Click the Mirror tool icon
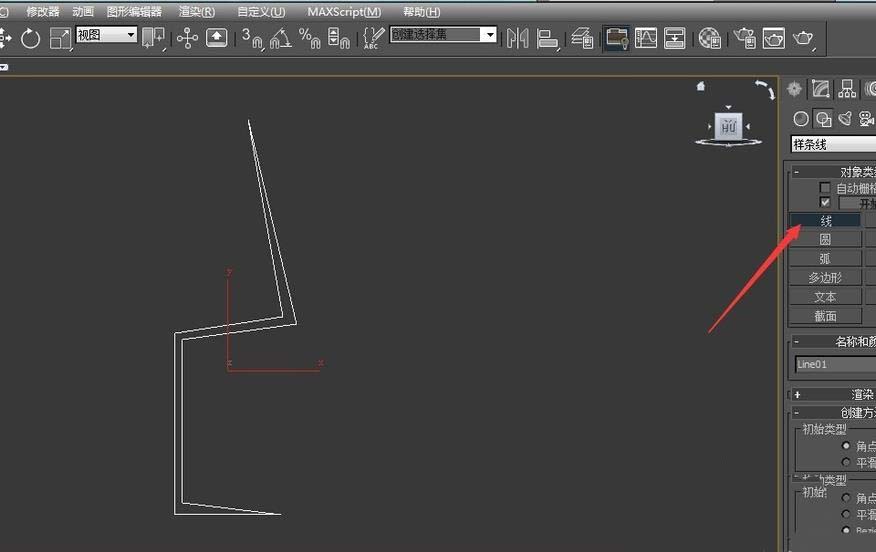The width and height of the screenshot is (876, 552). coord(518,39)
